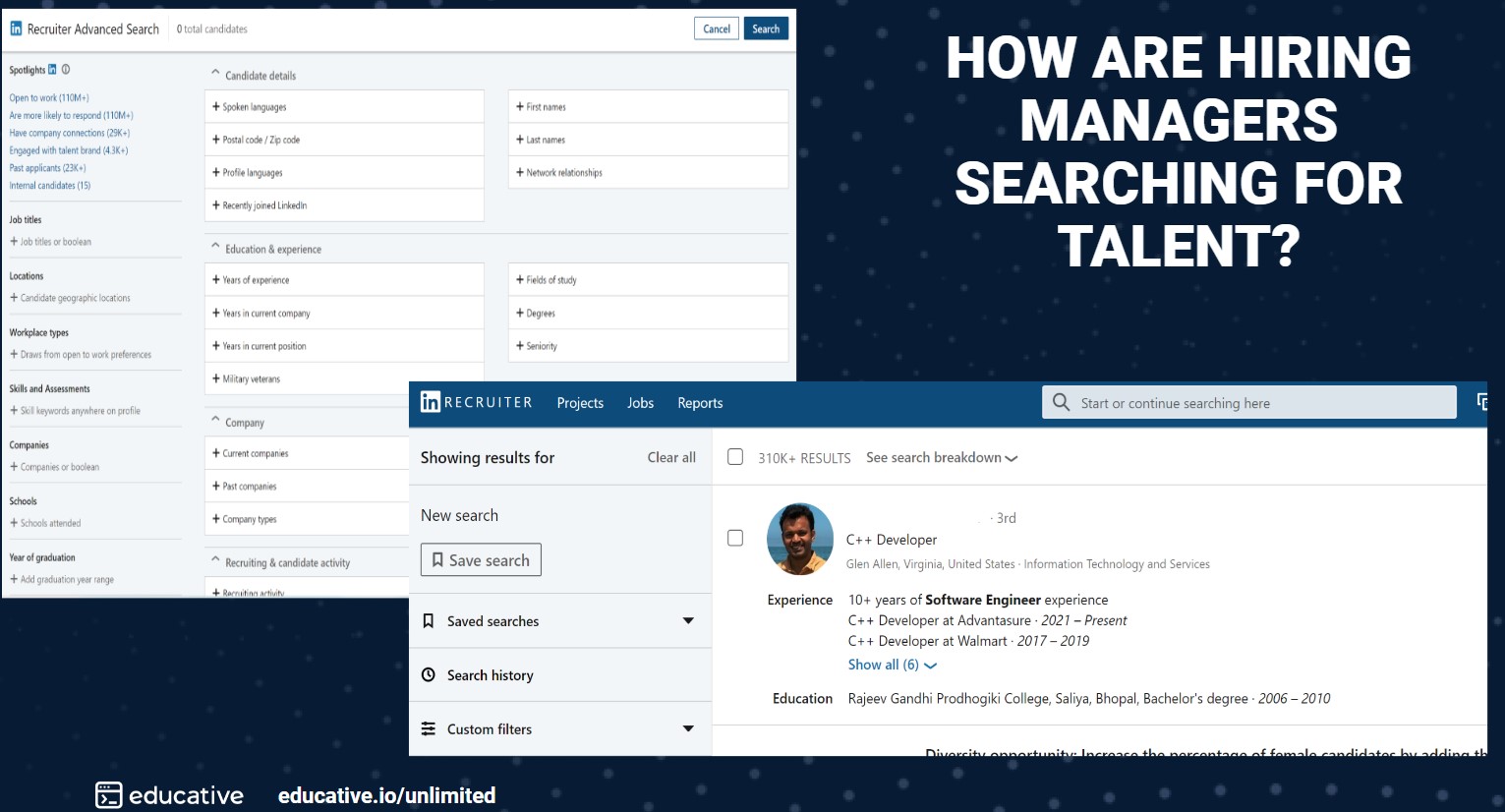Tick the select-all checkbox beside 310K+ RESULTS
The height and width of the screenshot is (812, 1505).
click(734, 457)
